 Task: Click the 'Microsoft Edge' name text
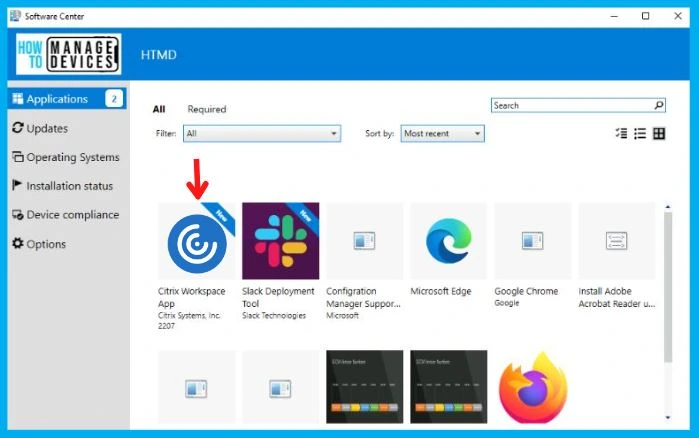pyautogui.click(x=441, y=291)
